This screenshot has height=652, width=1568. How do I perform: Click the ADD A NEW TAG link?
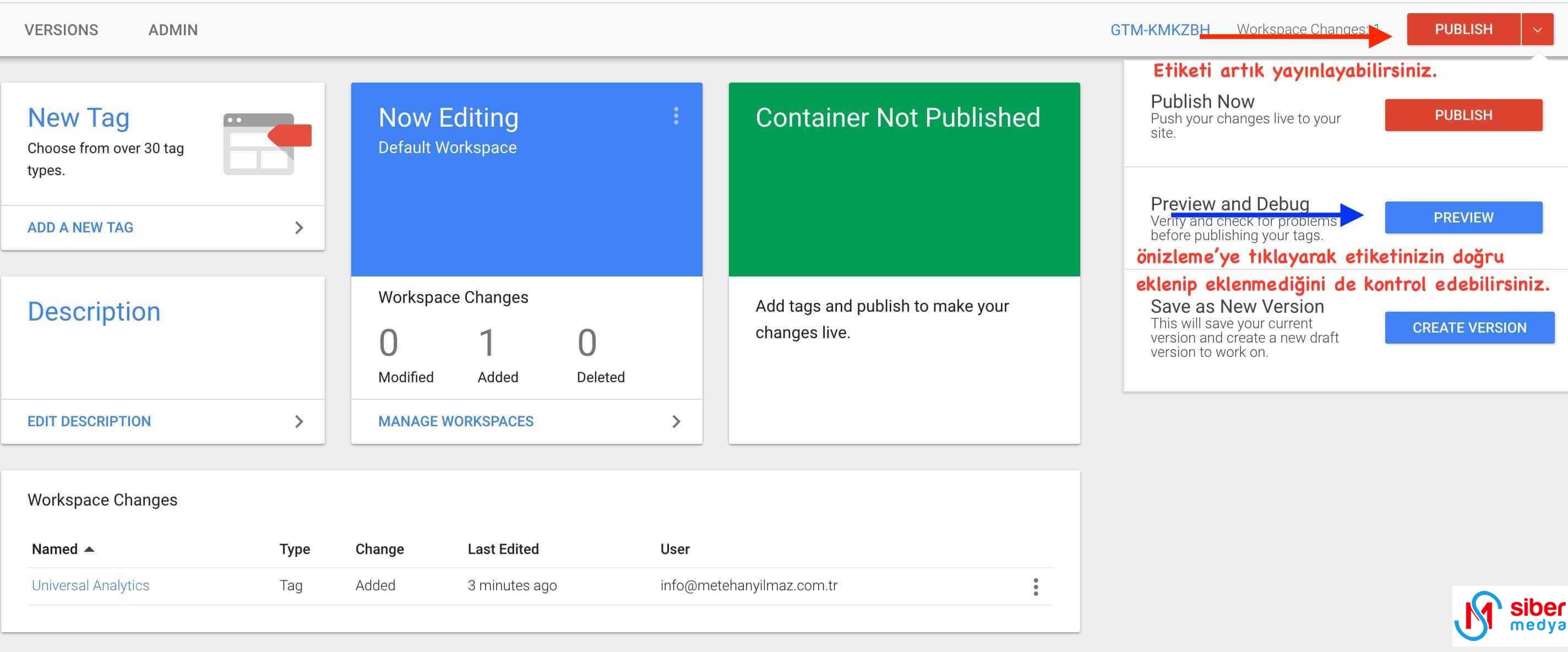[x=80, y=227]
